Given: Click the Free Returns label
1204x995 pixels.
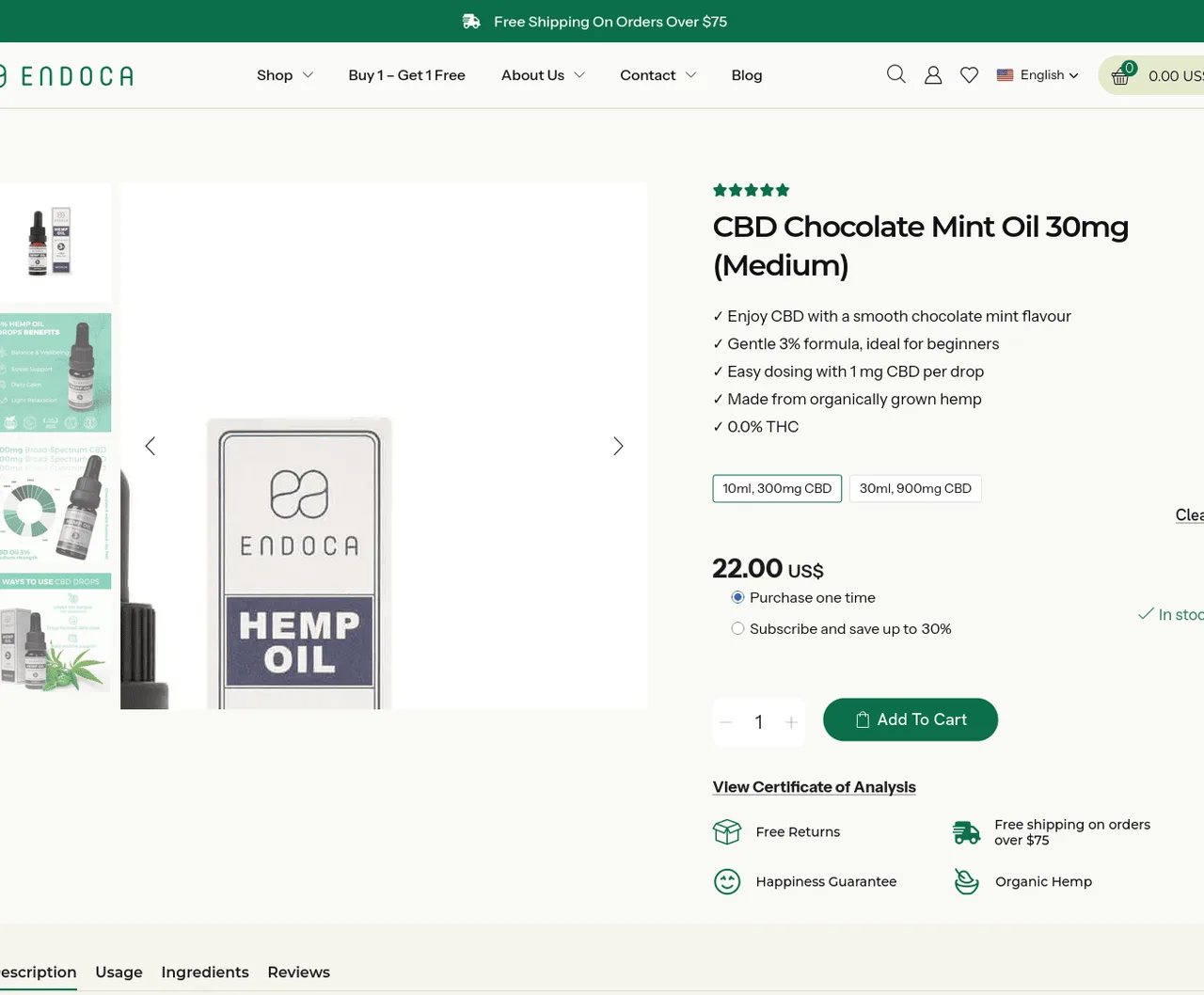Looking at the screenshot, I should [798, 831].
